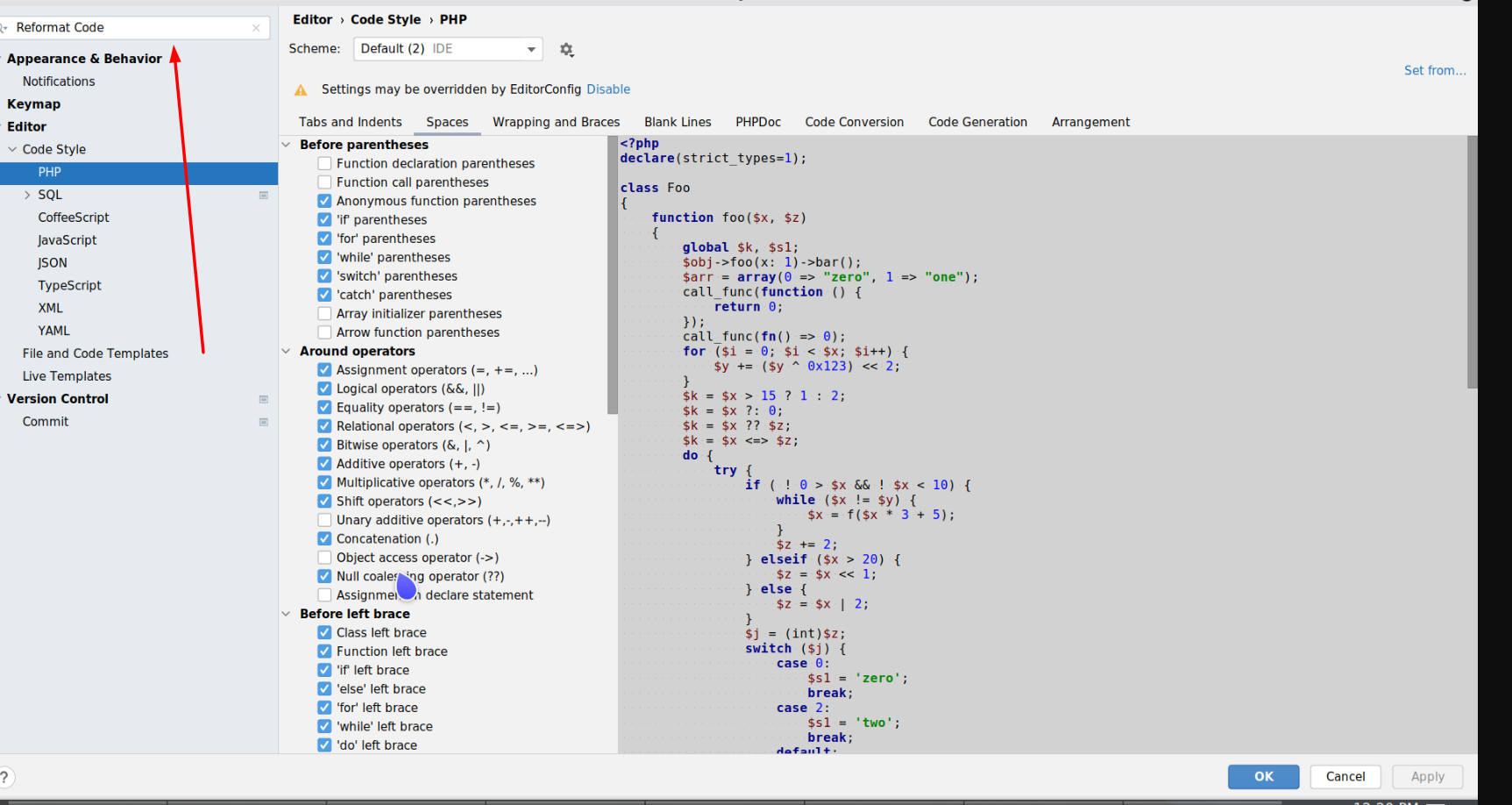Select the Spaces tab
Viewport: 1512px width, 805px height.
pyautogui.click(x=447, y=122)
